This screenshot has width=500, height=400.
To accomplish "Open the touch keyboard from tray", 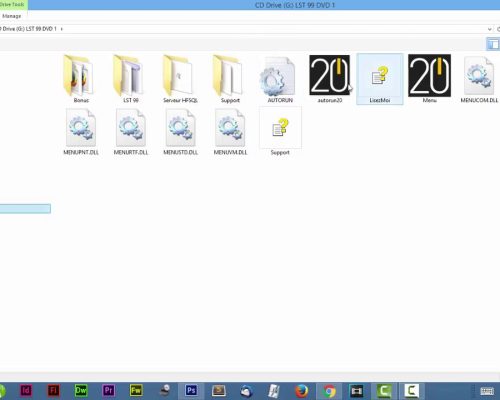I will click(487, 391).
